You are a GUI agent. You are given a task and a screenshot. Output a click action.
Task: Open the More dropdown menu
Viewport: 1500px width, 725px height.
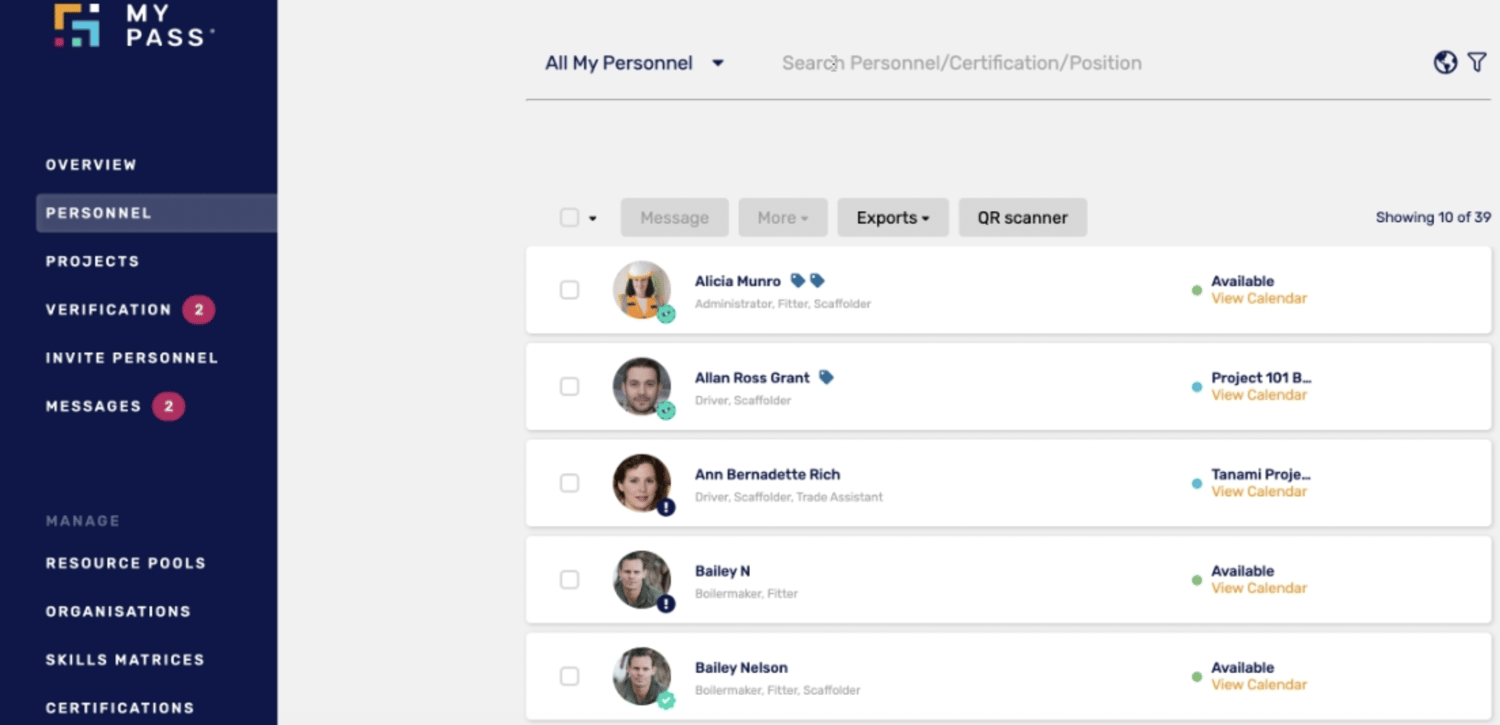[x=782, y=217]
